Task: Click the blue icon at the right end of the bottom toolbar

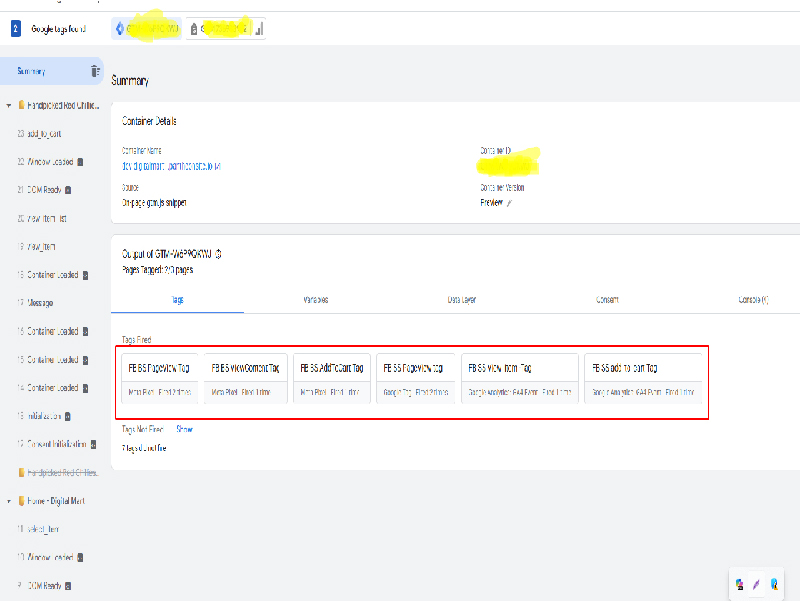Action: point(774,585)
